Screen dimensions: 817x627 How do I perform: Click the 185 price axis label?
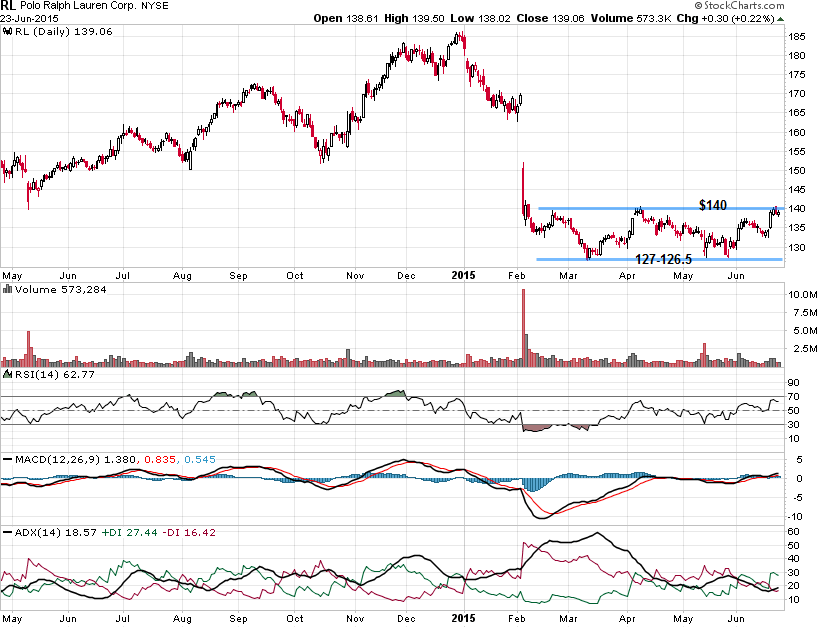[x=797, y=37]
